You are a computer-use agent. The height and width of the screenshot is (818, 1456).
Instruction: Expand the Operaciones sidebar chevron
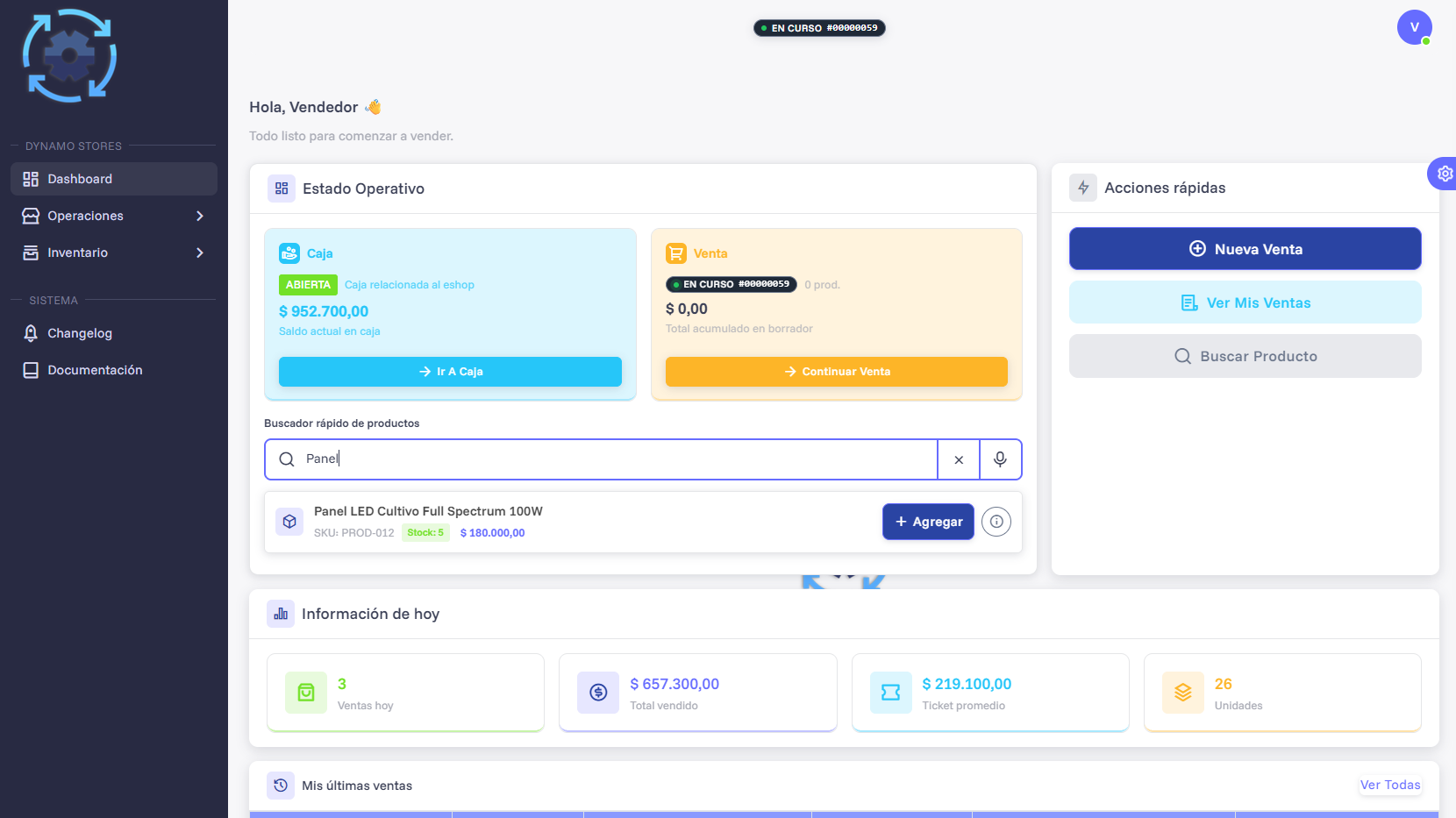coord(200,216)
